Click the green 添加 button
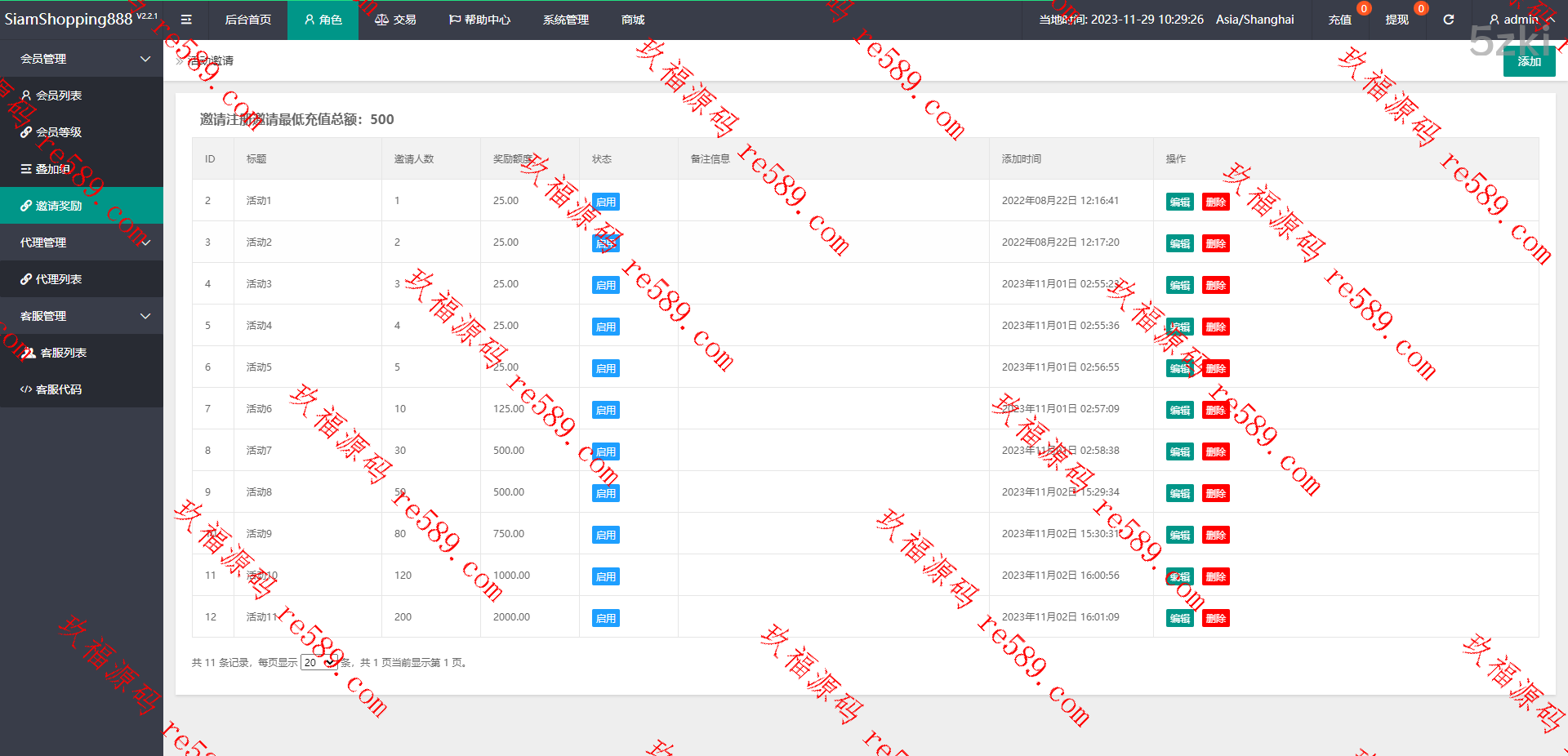This screenshot has height=756, width=1568. click(x=1529, y=62)
